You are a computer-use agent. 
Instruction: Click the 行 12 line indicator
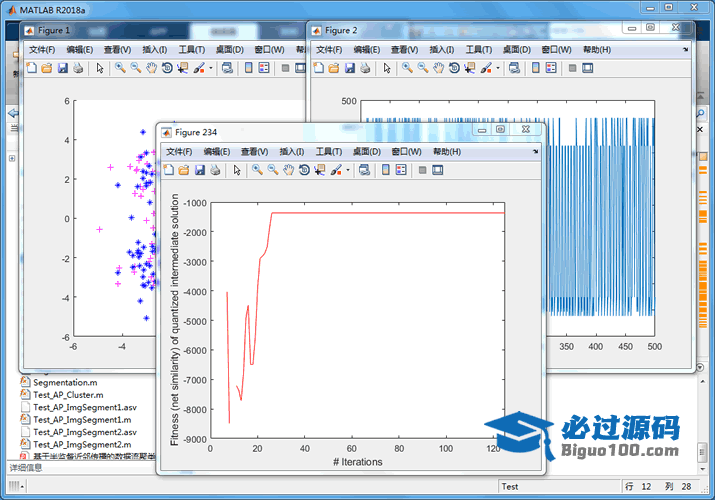click(x=638, y=486)
